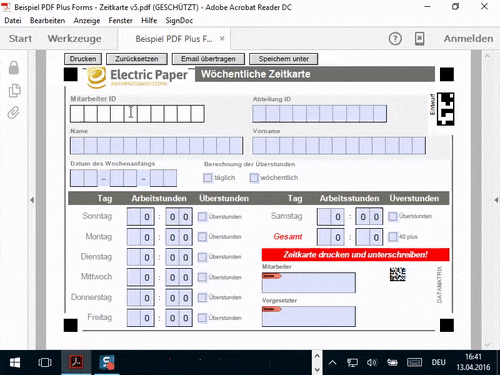Open the volume speaker tray icon
The width and height of the screenshot is (500, 375).
point(372,362)
